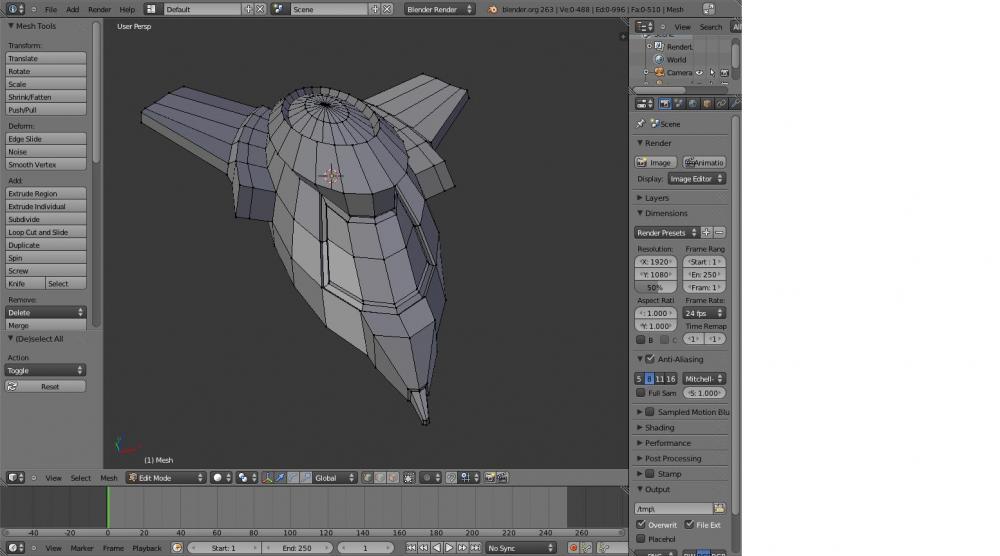
Task: Expand the Post Processing panel
Action: [672, 458]
